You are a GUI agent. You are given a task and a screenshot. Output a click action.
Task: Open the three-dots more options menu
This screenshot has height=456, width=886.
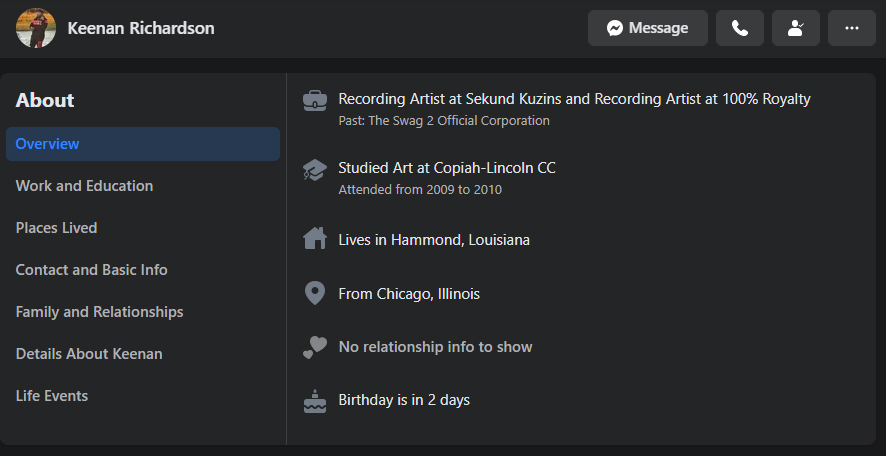852,28
